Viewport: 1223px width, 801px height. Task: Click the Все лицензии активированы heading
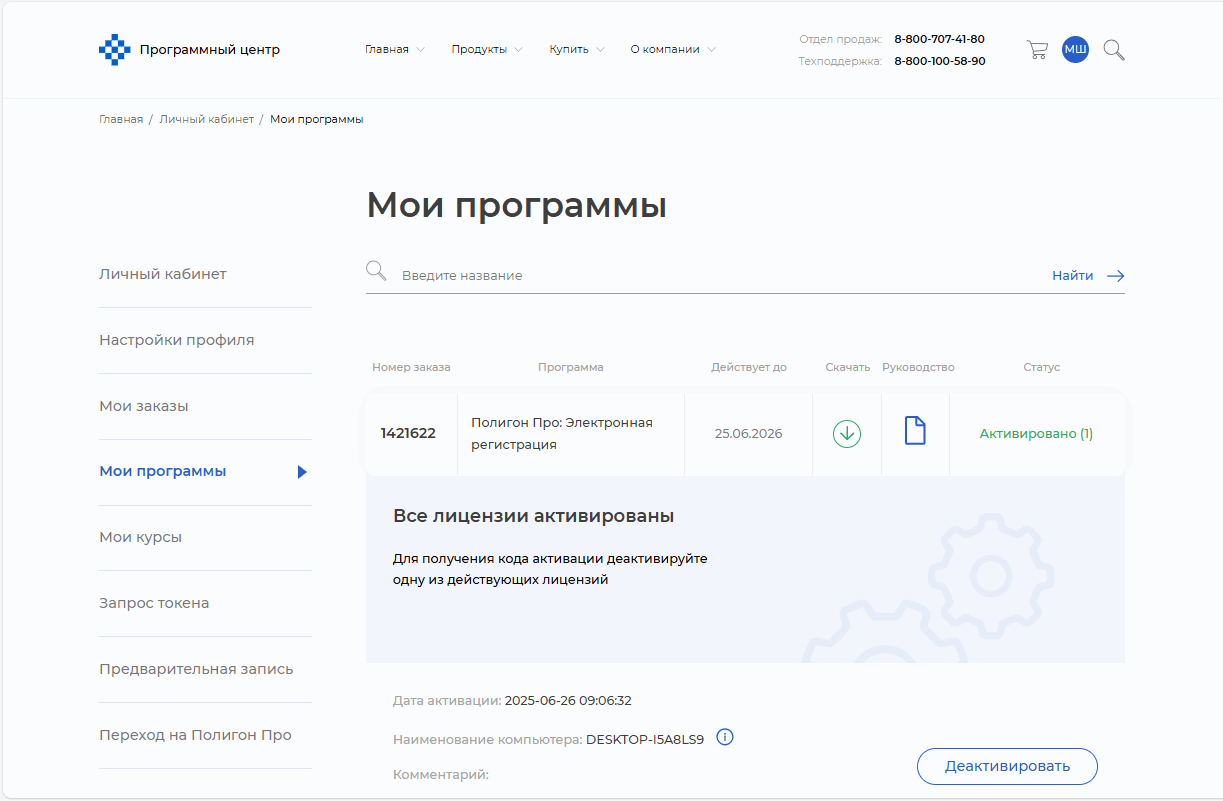tap(534, 516)
